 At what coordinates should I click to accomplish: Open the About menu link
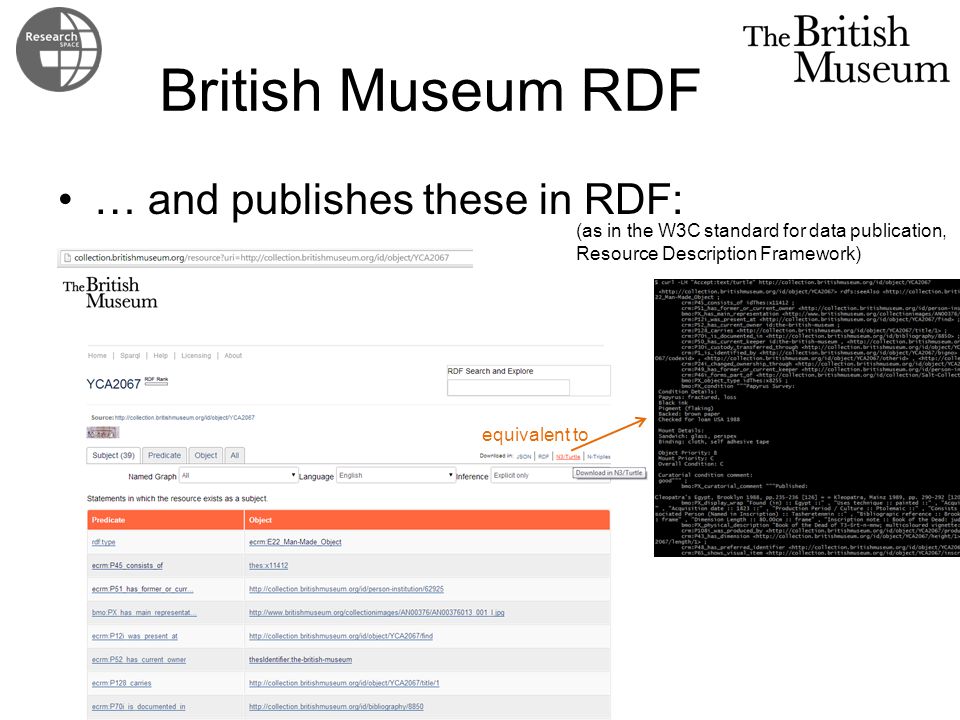point(233,356)
